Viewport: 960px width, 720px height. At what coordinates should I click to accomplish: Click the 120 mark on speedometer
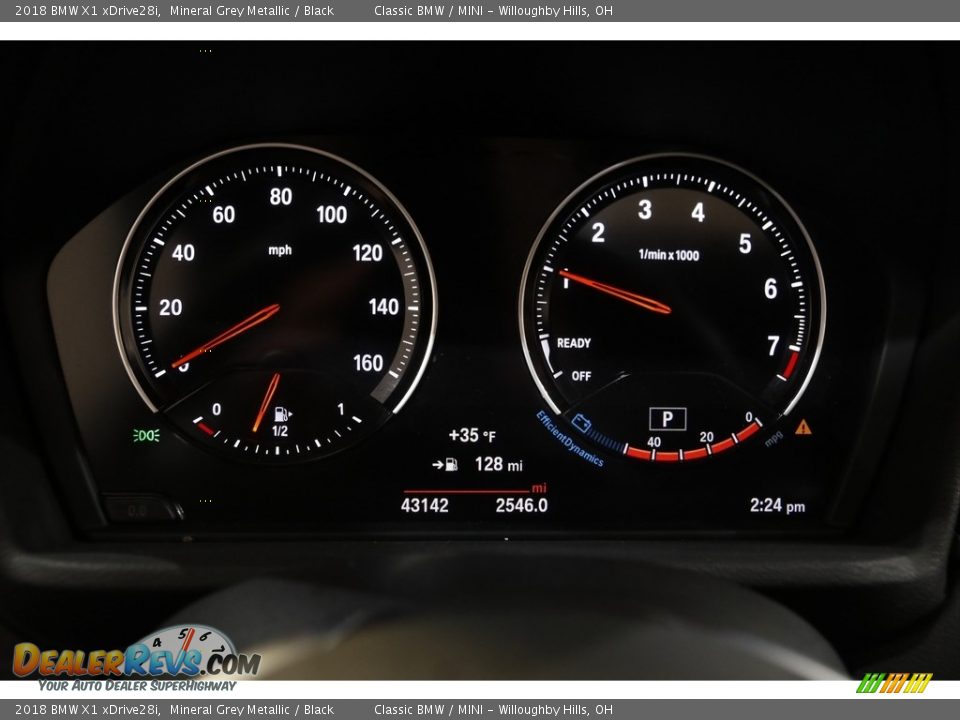coord(367,253)
